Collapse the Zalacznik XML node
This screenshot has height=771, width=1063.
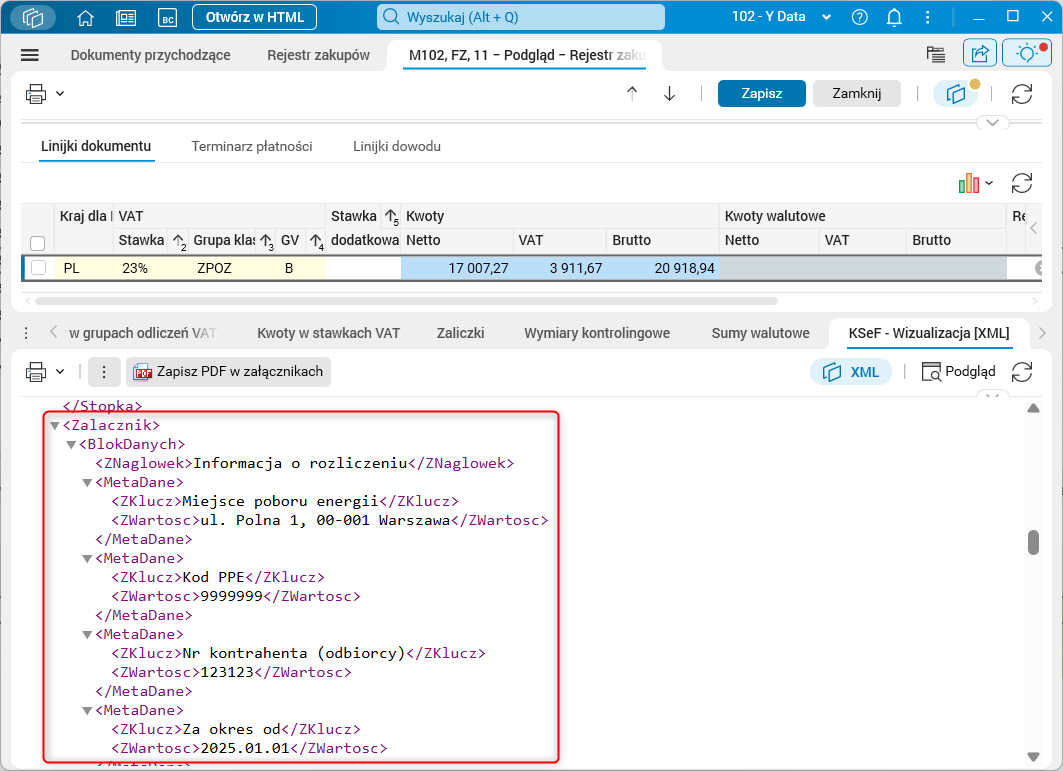[55, 426]
